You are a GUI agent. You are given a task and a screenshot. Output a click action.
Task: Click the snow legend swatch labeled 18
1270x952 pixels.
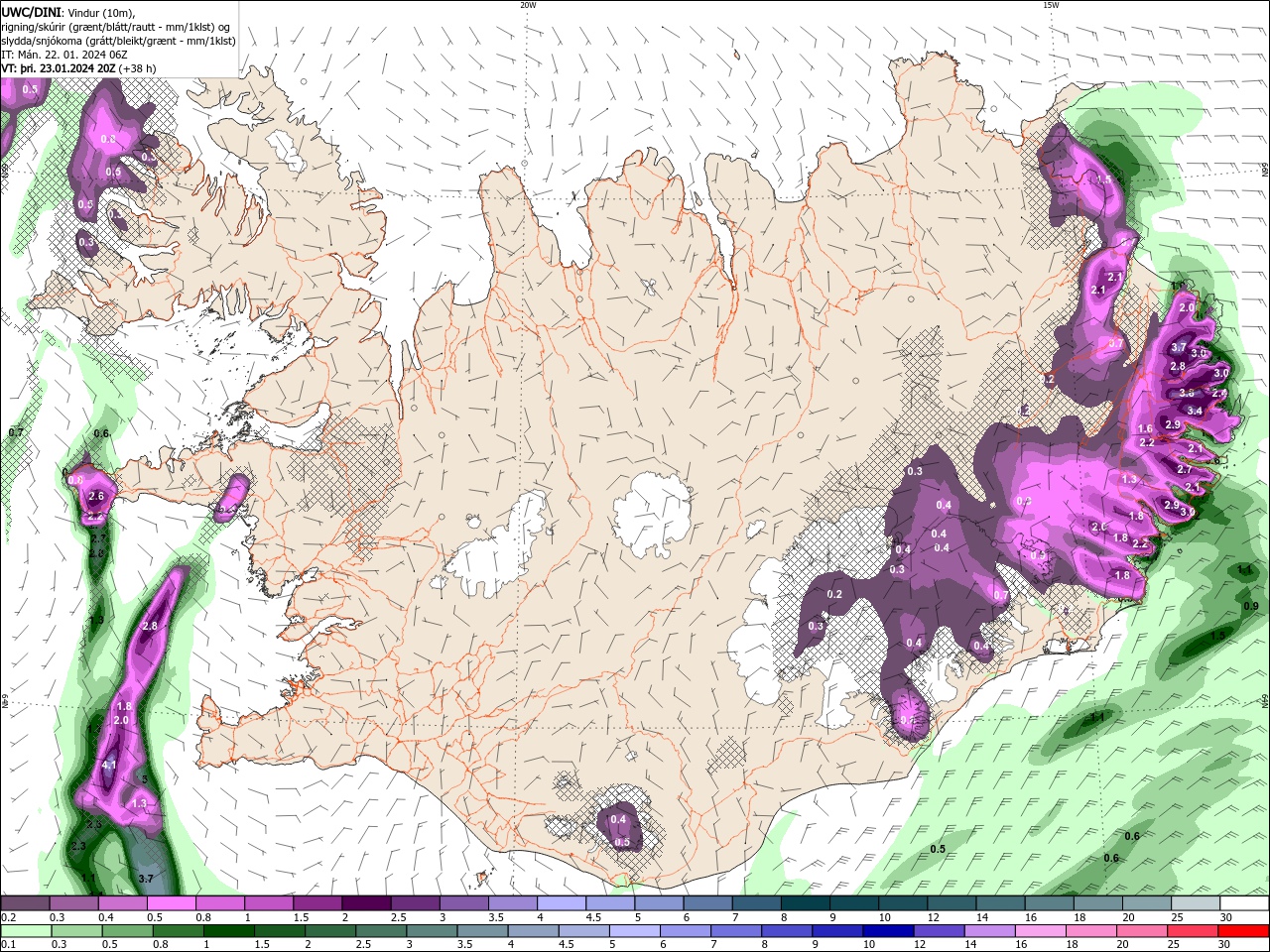[x=1098, y=903]
